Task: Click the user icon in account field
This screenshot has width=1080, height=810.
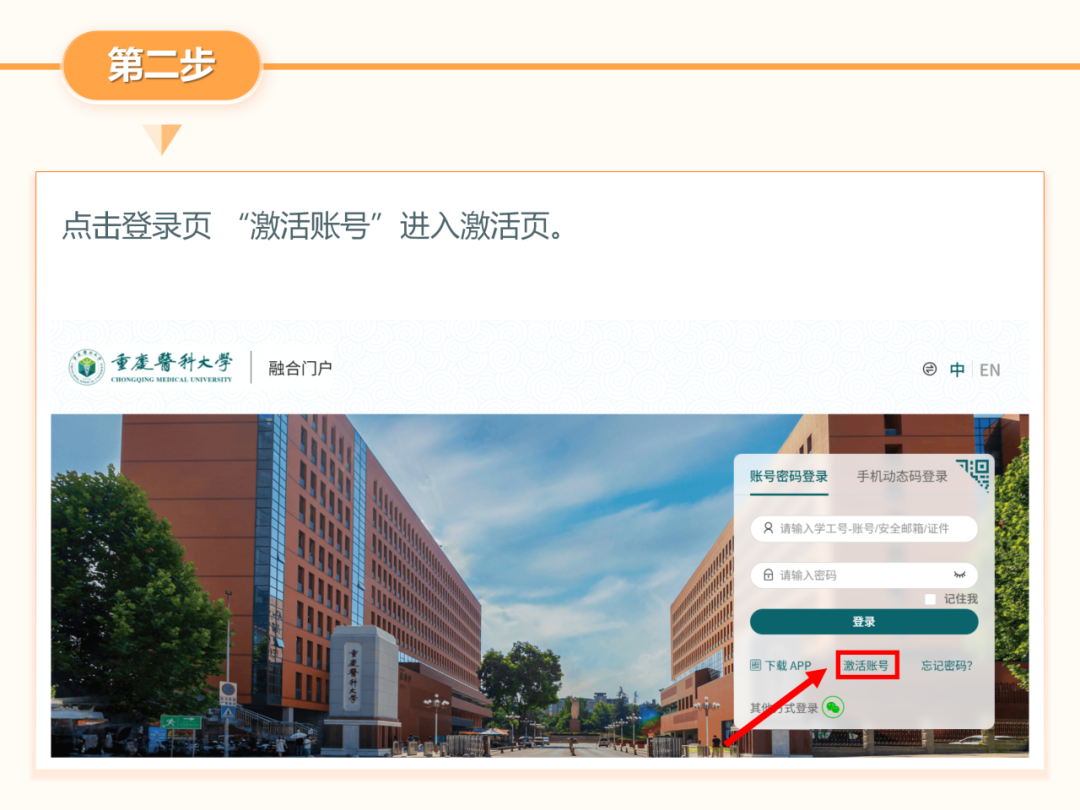Action: [768, 528]
